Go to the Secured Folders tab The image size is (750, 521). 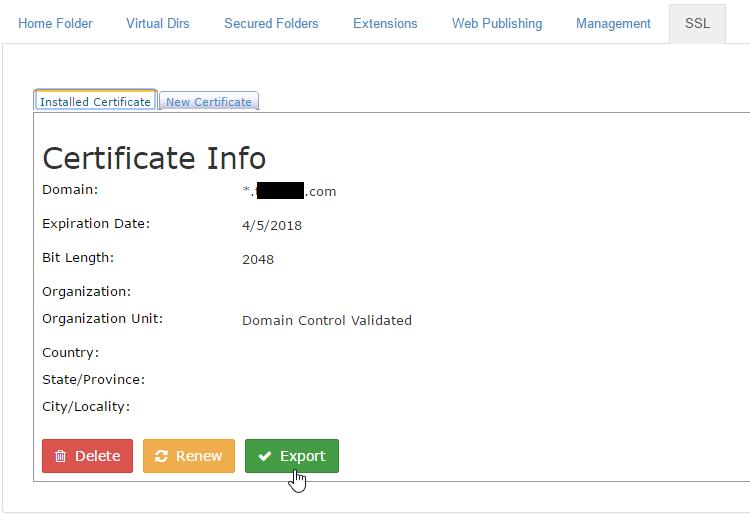(271, 23)
